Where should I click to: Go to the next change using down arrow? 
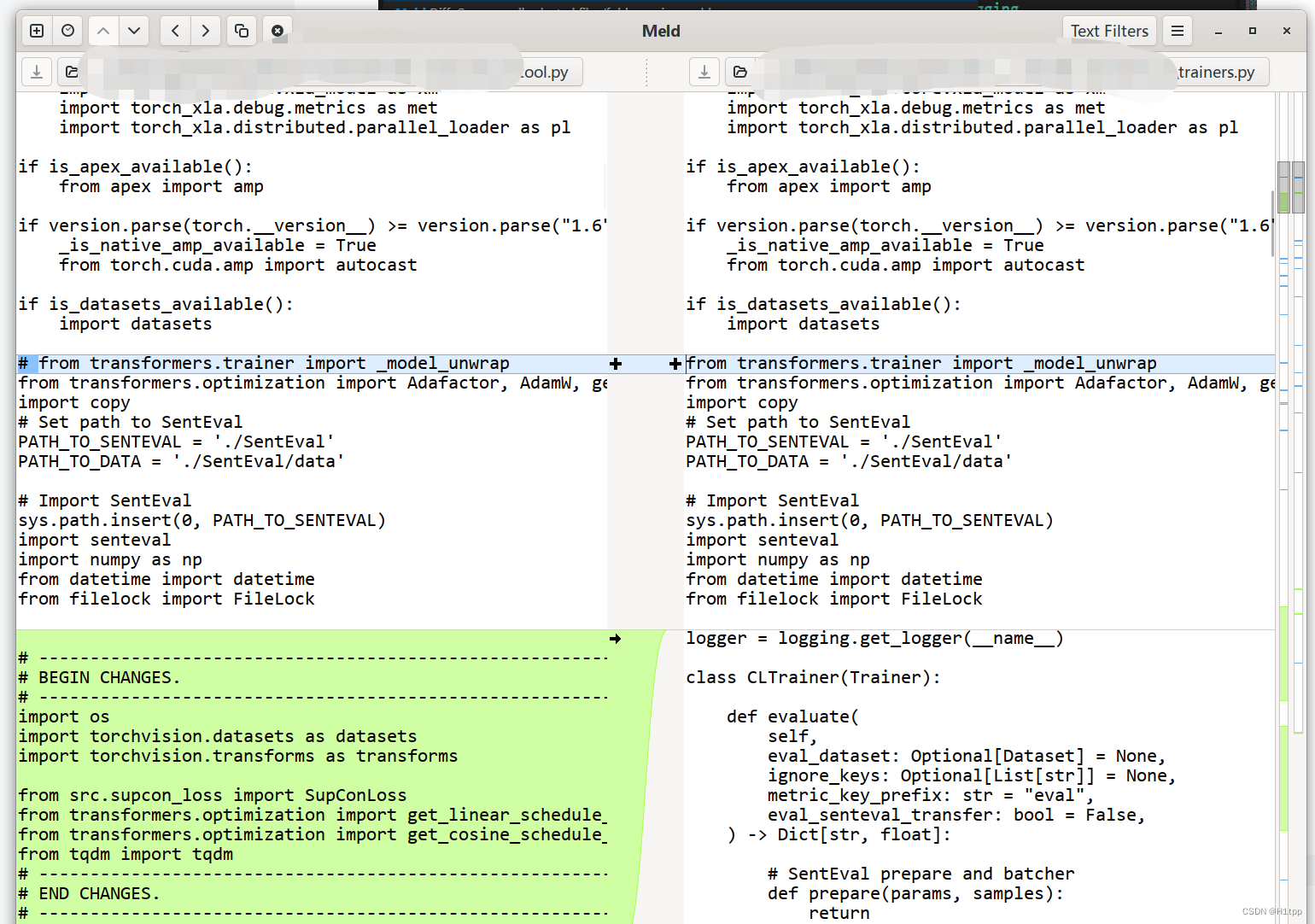134,30
